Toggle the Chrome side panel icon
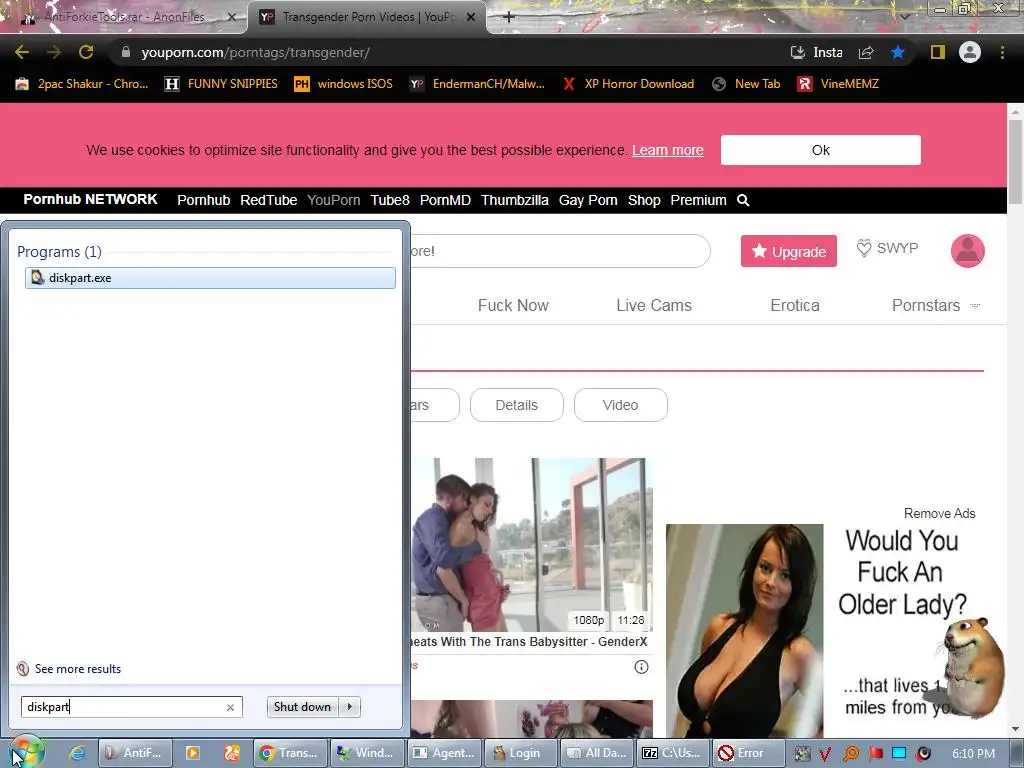Image resolution: width=1024 pixels, height=768 pixels. point(938,52)
